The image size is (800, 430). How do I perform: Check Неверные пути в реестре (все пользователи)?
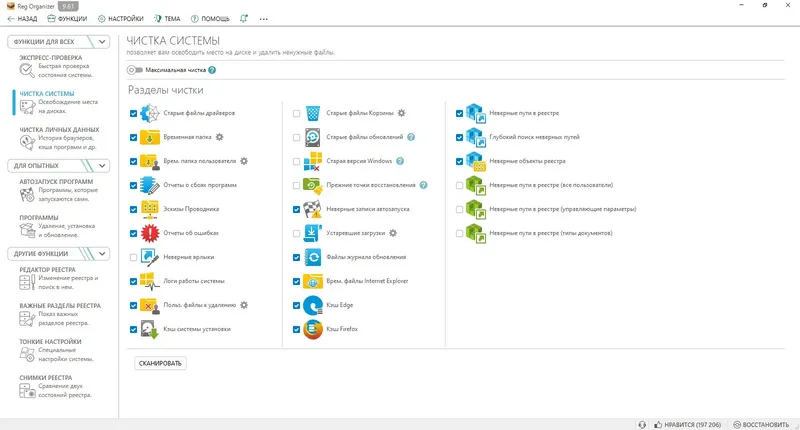(x=460, y=186)
